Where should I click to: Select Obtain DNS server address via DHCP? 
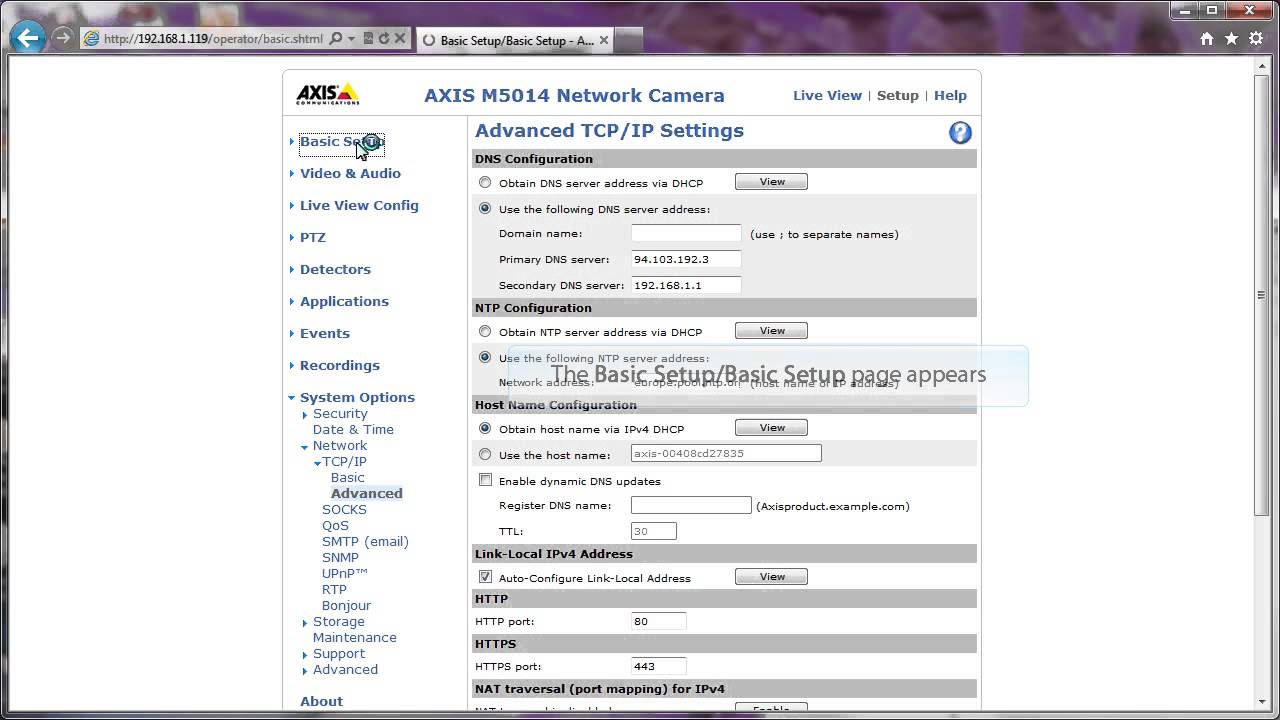tap(485, 183)
